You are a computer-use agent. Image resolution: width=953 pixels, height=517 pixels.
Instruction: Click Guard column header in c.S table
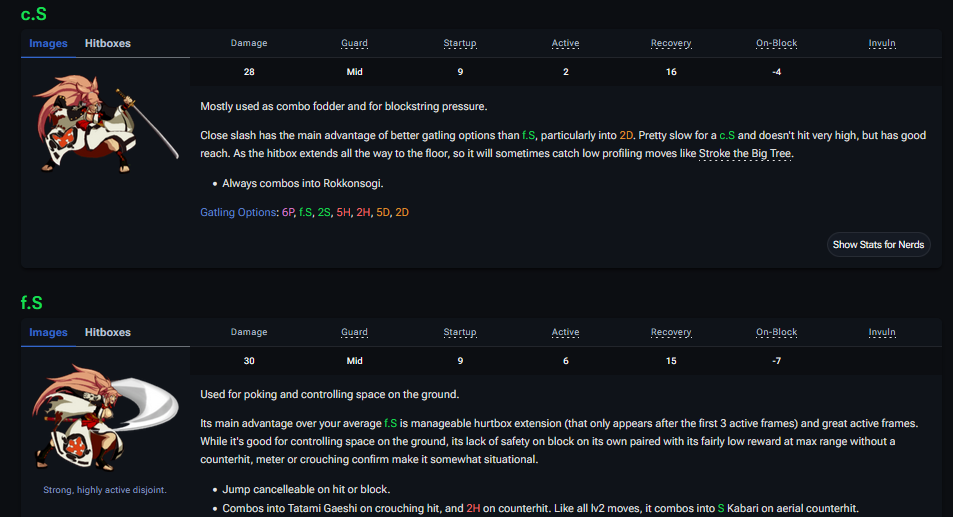(x=354, y=43)
